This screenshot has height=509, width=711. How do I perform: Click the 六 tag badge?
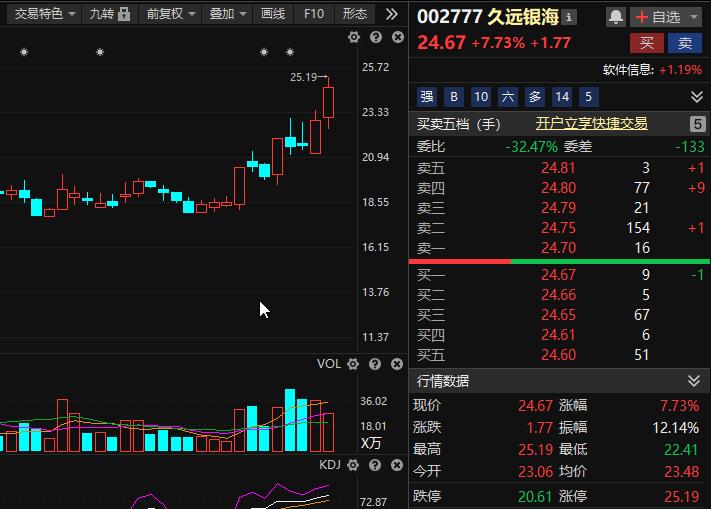tap(508, 97)
